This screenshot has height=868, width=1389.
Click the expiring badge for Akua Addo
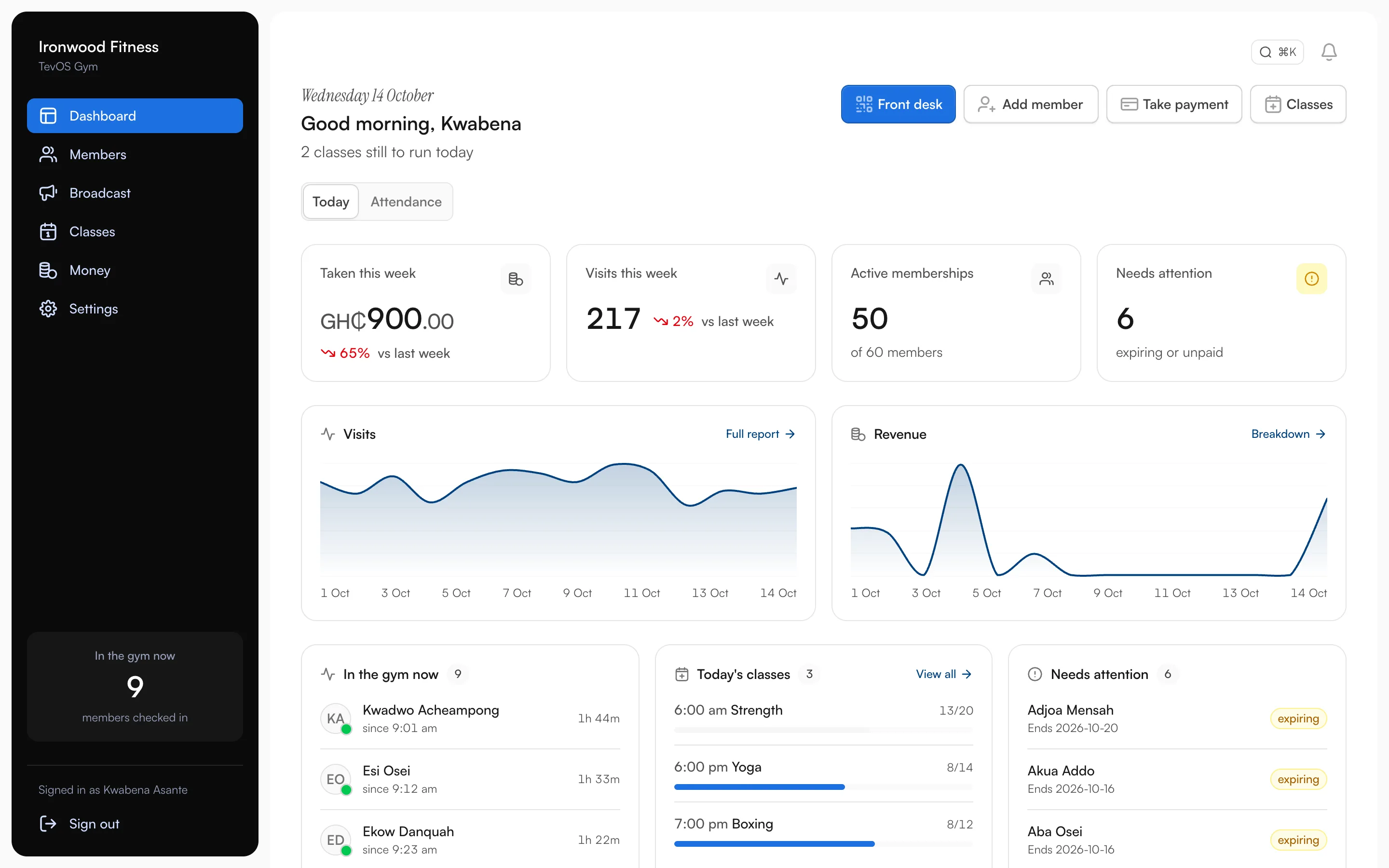tap(1298, 780)
